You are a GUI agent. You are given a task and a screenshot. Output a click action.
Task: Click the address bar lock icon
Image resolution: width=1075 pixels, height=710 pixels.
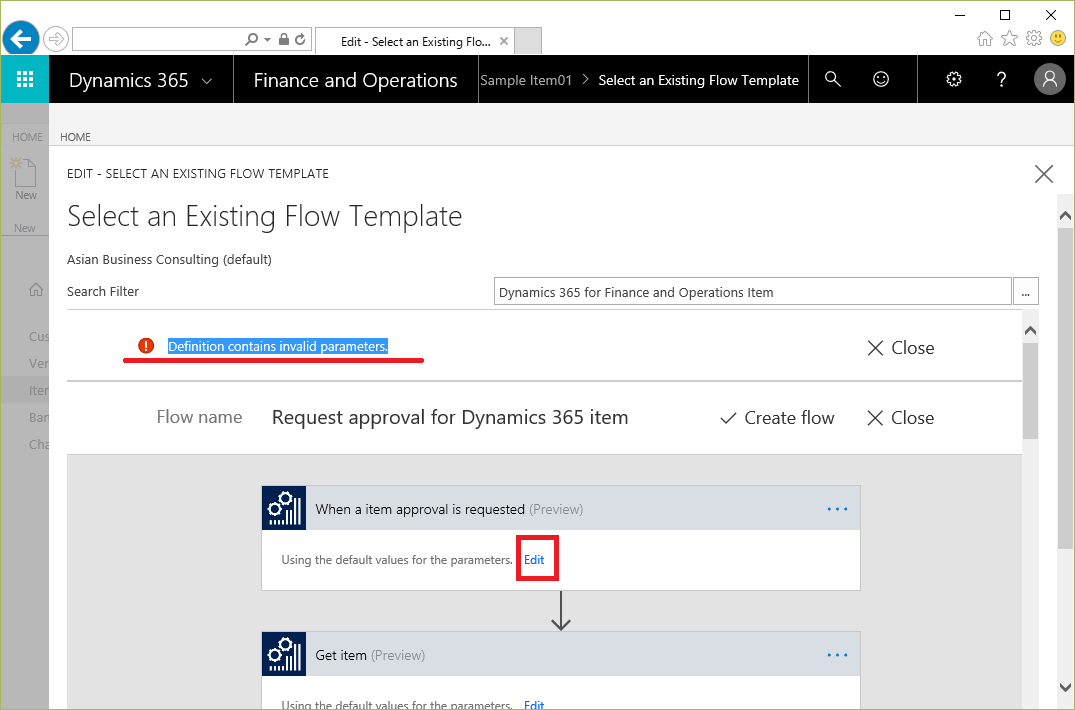click(x=283, y=40)
